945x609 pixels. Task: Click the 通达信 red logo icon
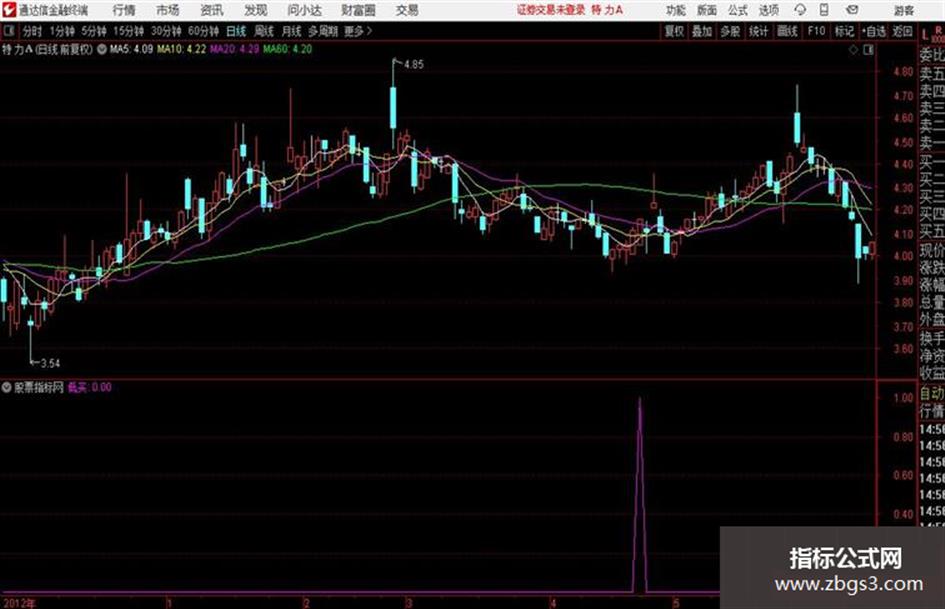(9, 10)
